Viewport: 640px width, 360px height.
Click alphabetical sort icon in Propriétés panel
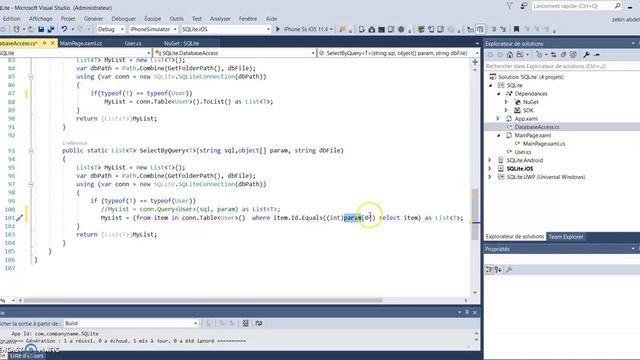pos(498,269)
